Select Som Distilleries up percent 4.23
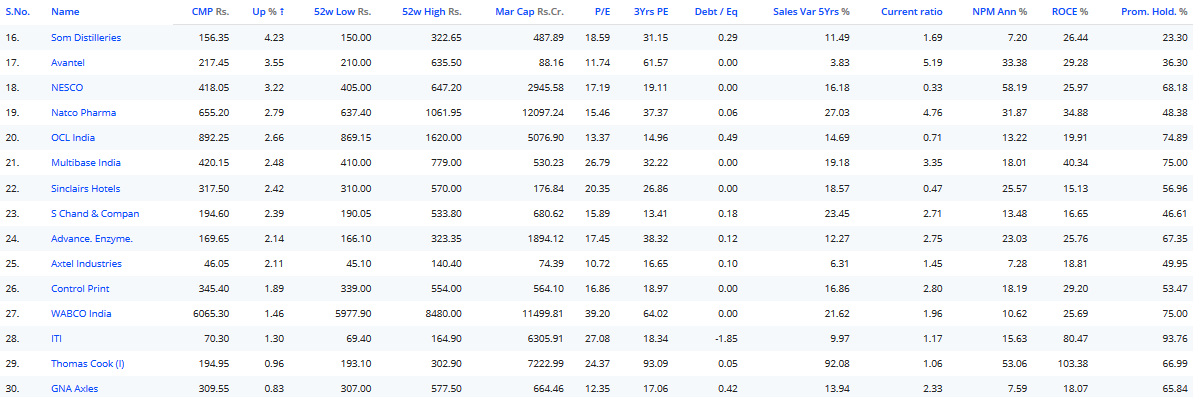Viewport: 1201px width, 397px height. pos(275,37)
